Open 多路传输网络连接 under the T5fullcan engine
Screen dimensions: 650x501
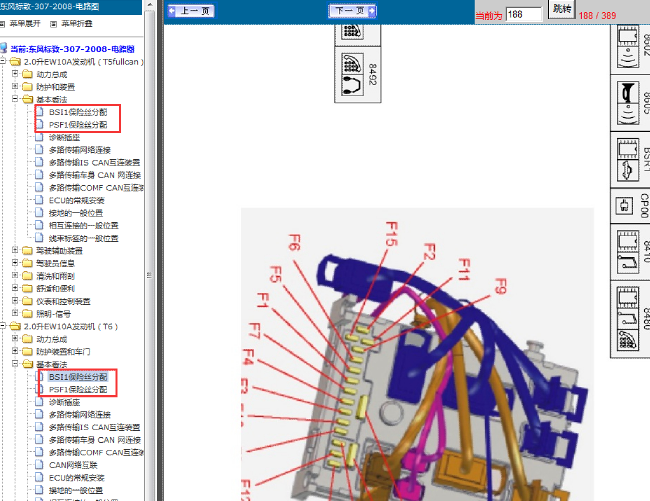click(x=80, y=150)
